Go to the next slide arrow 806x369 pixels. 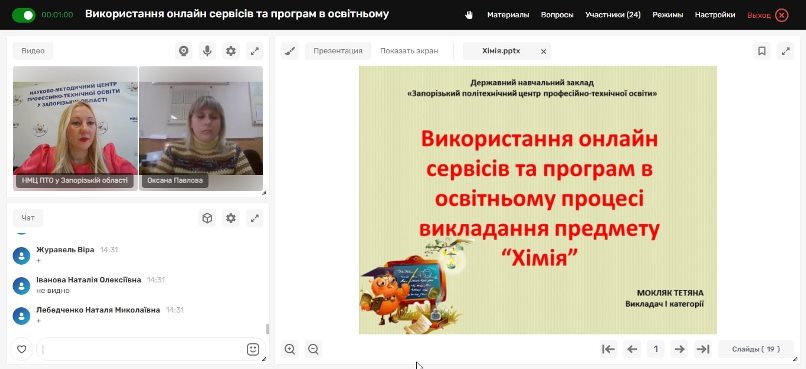[x=680, y=349]
